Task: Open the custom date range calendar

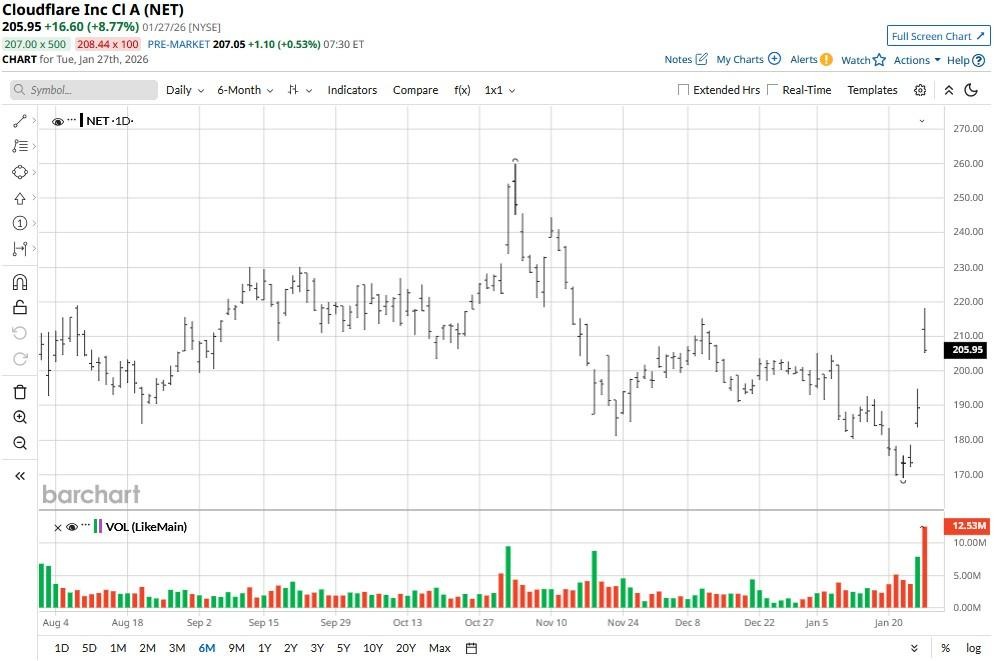Action: point(471,648)
